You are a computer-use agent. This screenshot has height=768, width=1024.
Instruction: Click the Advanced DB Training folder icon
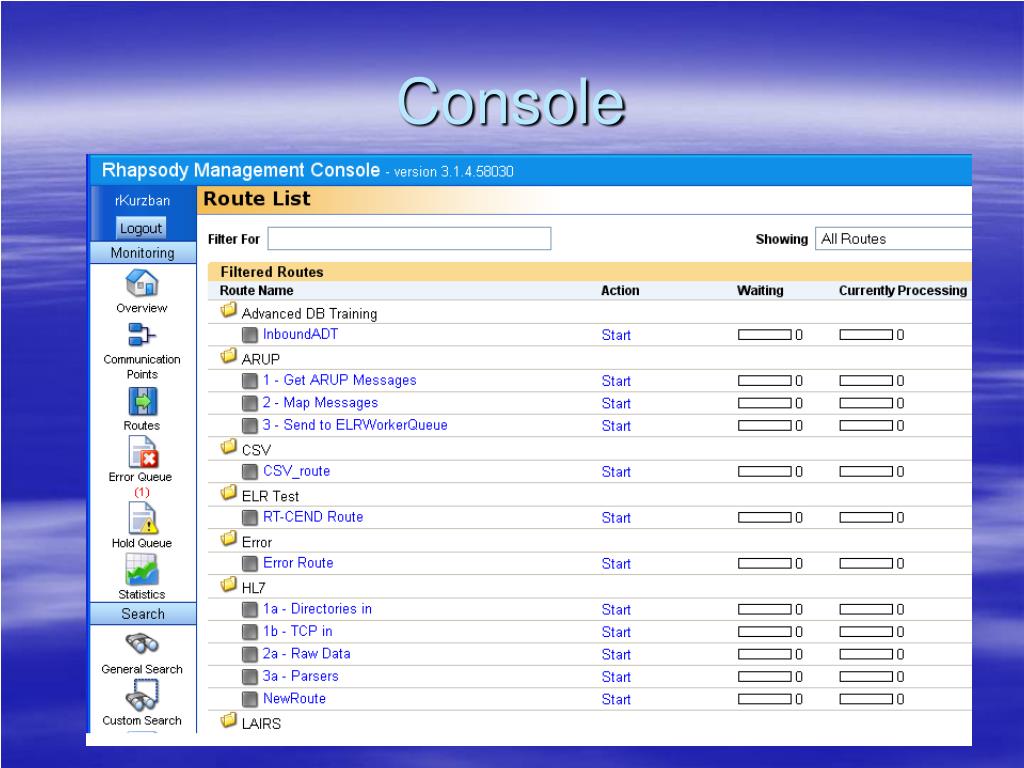(x=229, y=310)
